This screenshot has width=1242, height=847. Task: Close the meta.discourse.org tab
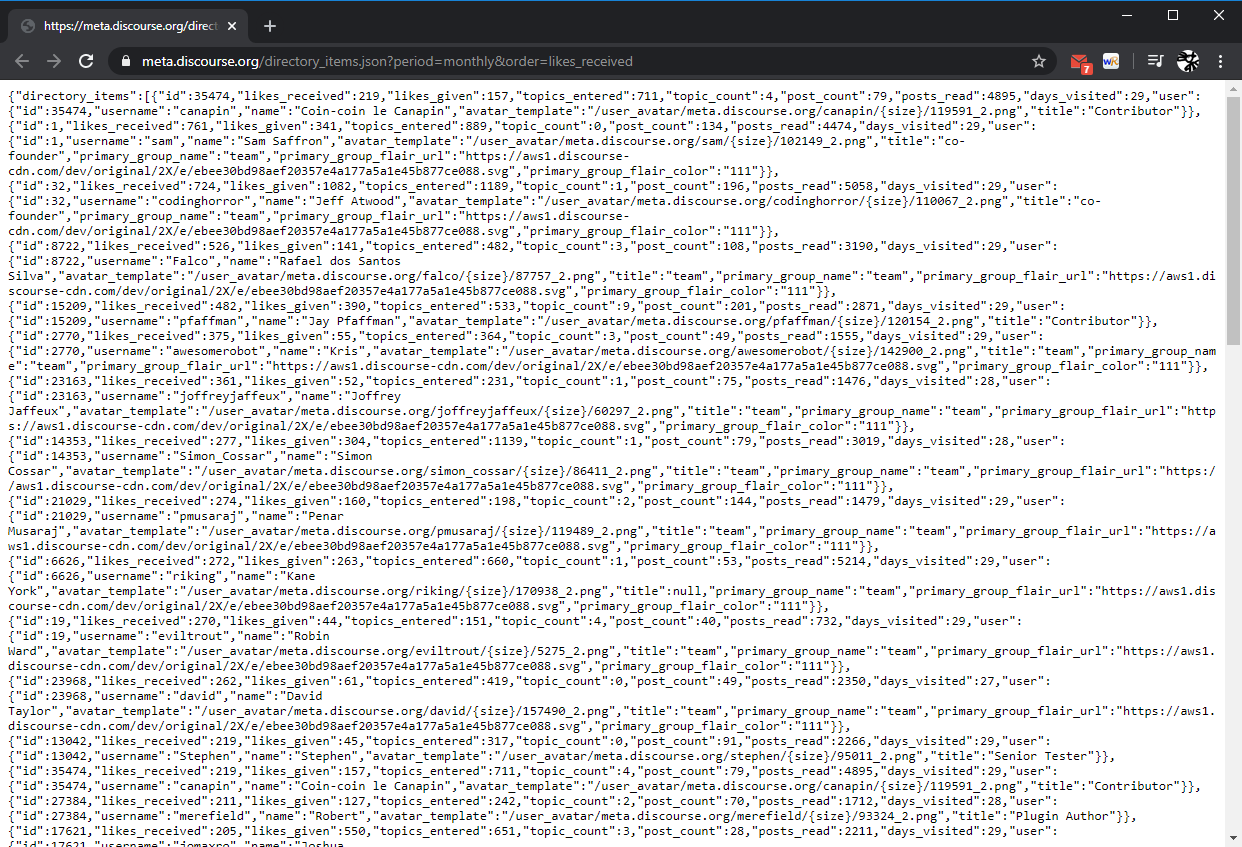tap(234, 26)
